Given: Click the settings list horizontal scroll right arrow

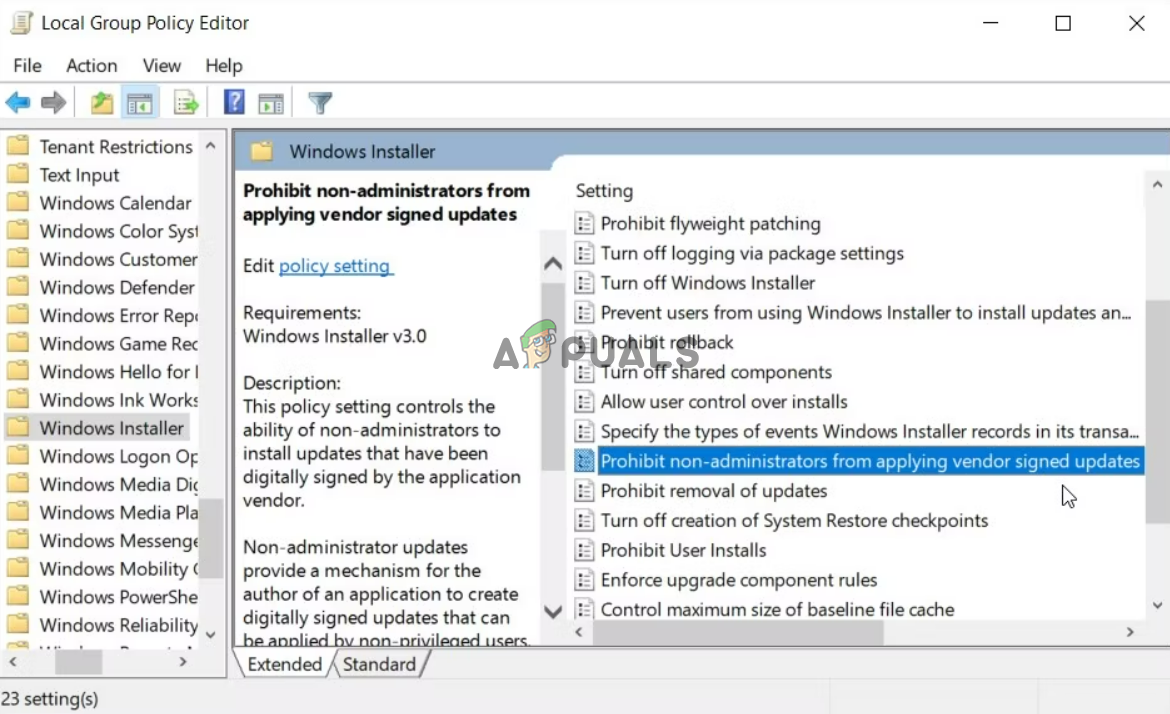Looking at the screenshot, I should 1130,632.
